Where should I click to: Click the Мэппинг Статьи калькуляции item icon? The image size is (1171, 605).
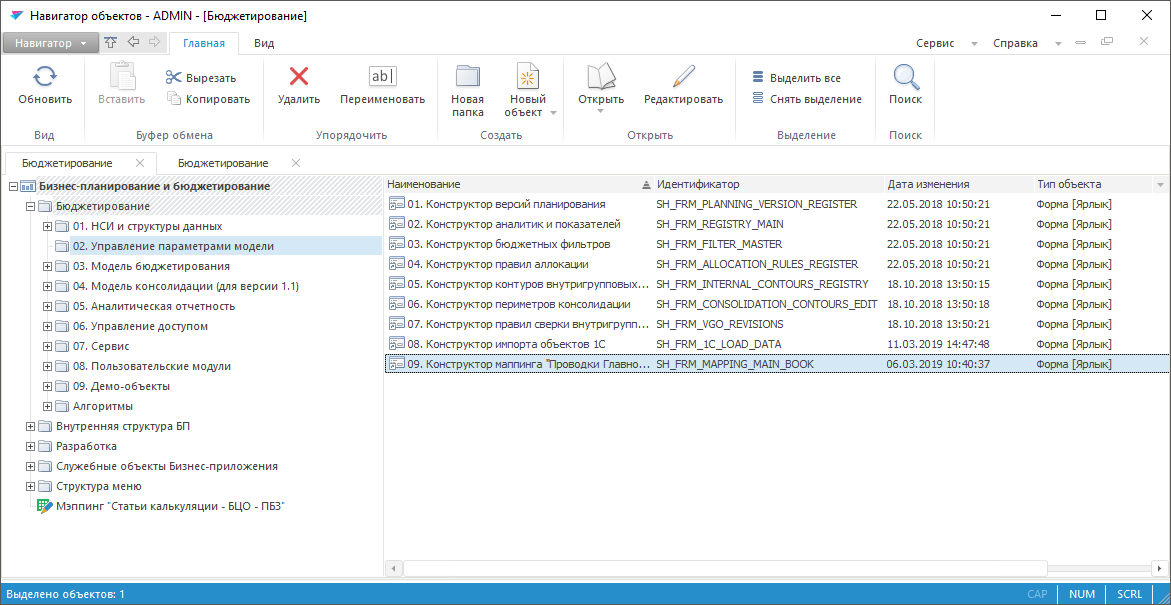point(45,506)
